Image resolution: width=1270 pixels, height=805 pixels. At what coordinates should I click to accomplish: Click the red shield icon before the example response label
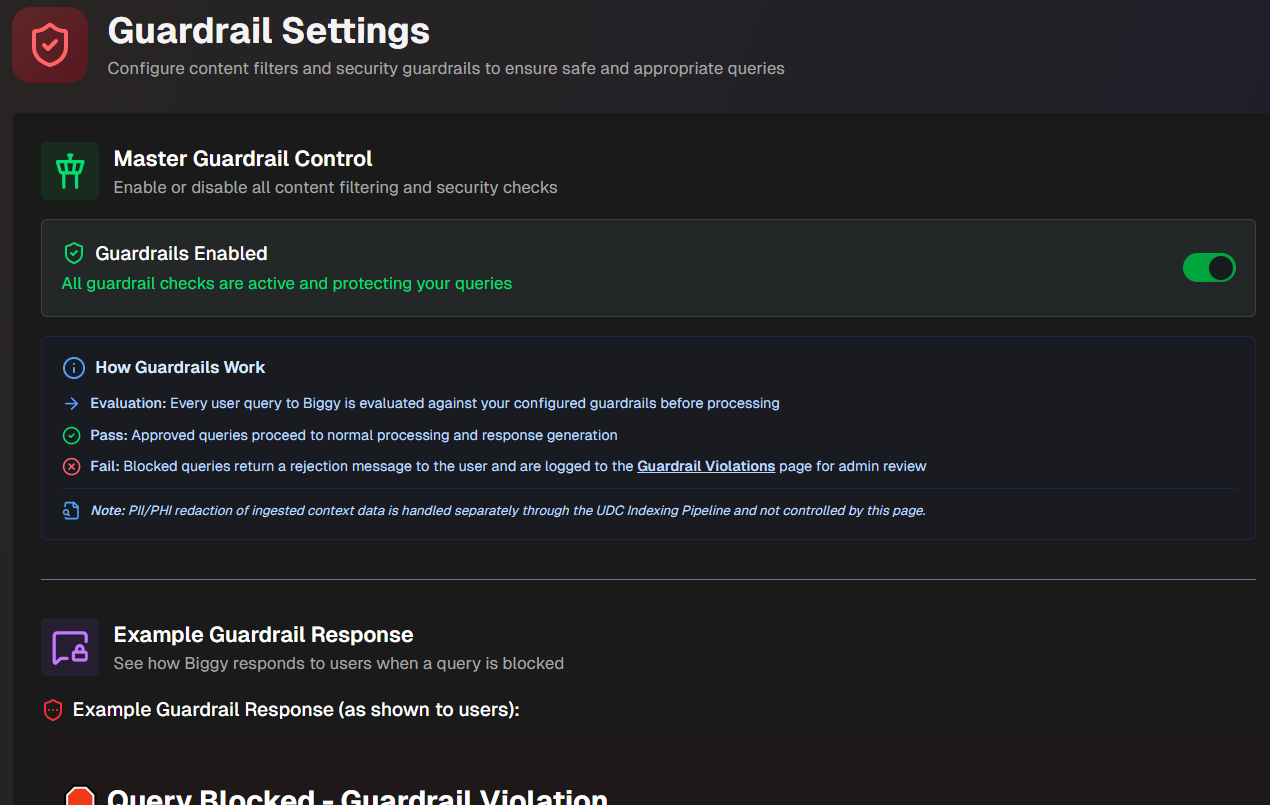click(x=53, y=710)
